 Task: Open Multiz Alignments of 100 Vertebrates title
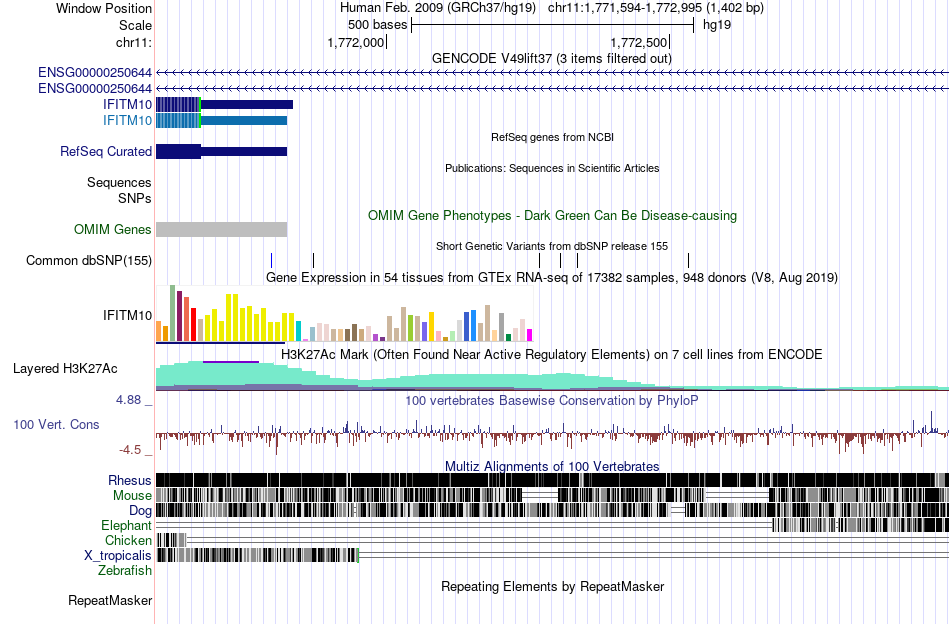(x=552, y=466)
